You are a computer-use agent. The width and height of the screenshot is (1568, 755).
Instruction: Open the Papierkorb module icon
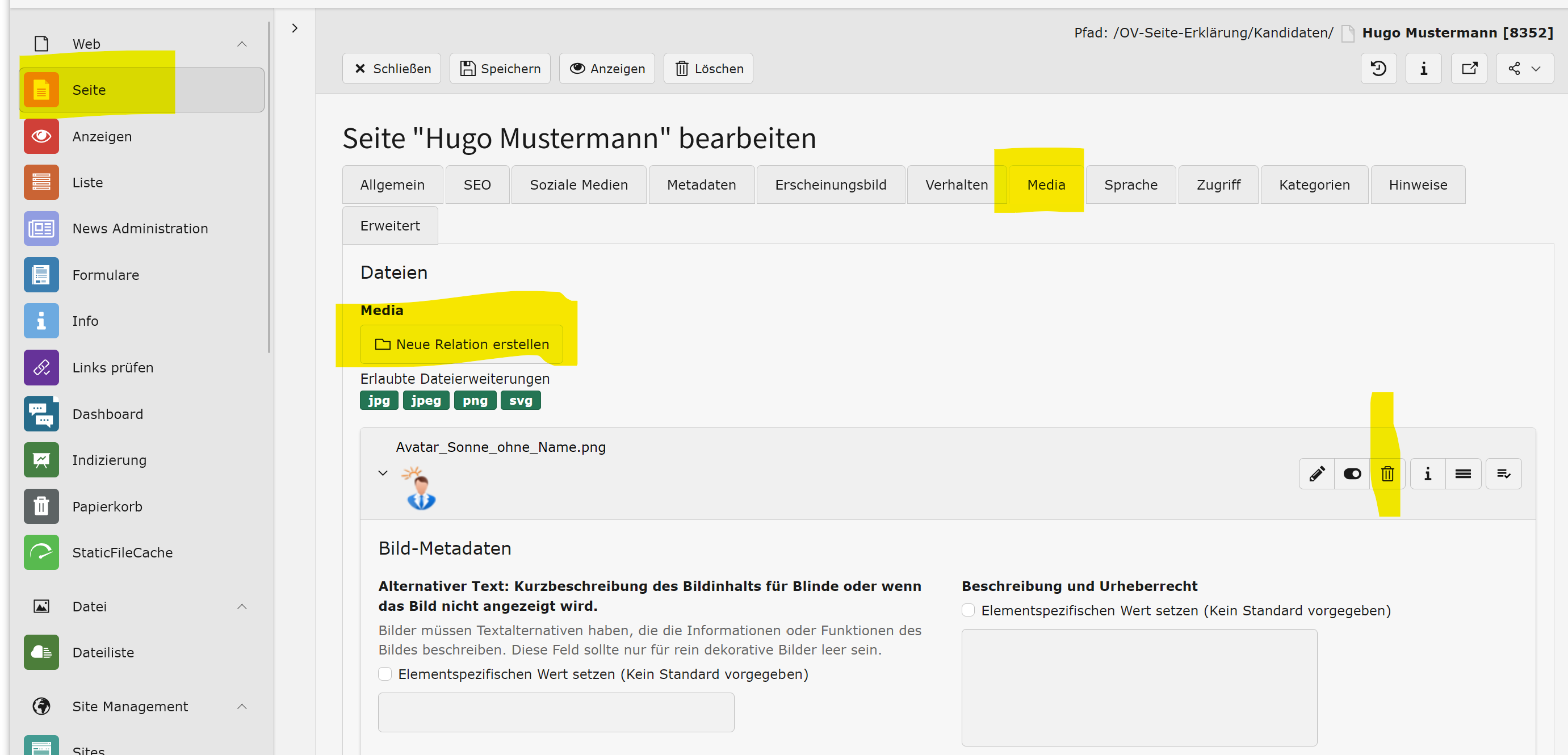[41, 506]
